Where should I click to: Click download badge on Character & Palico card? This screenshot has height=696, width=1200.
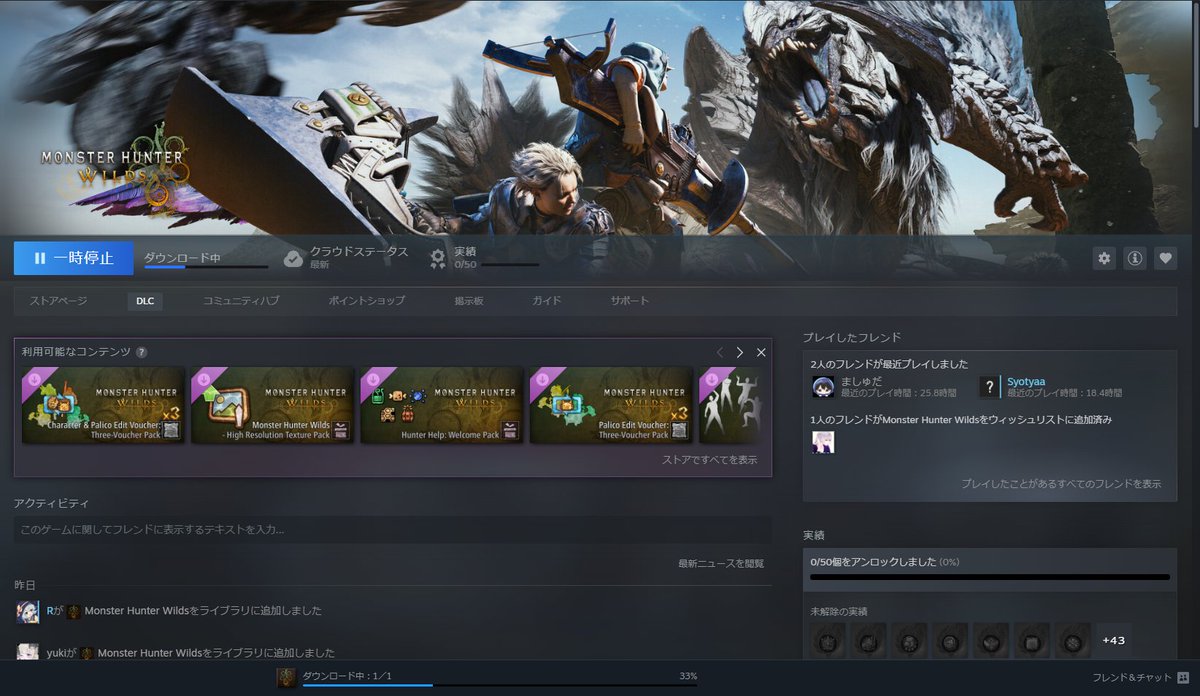pos(33,379)
